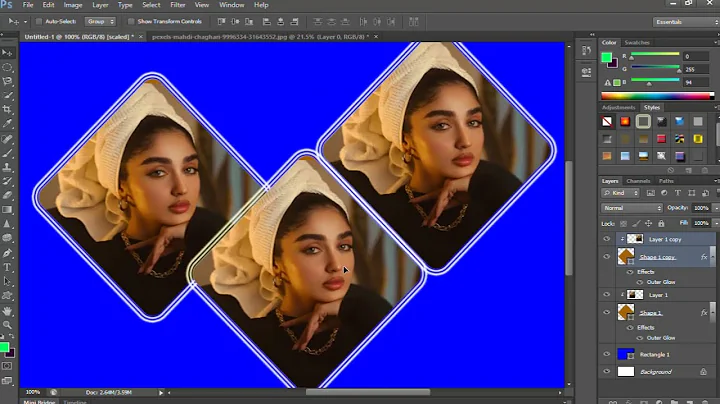Toggle Effects visibility under Shape 1 copy
720x404 pixels.
tap(630, 272)
